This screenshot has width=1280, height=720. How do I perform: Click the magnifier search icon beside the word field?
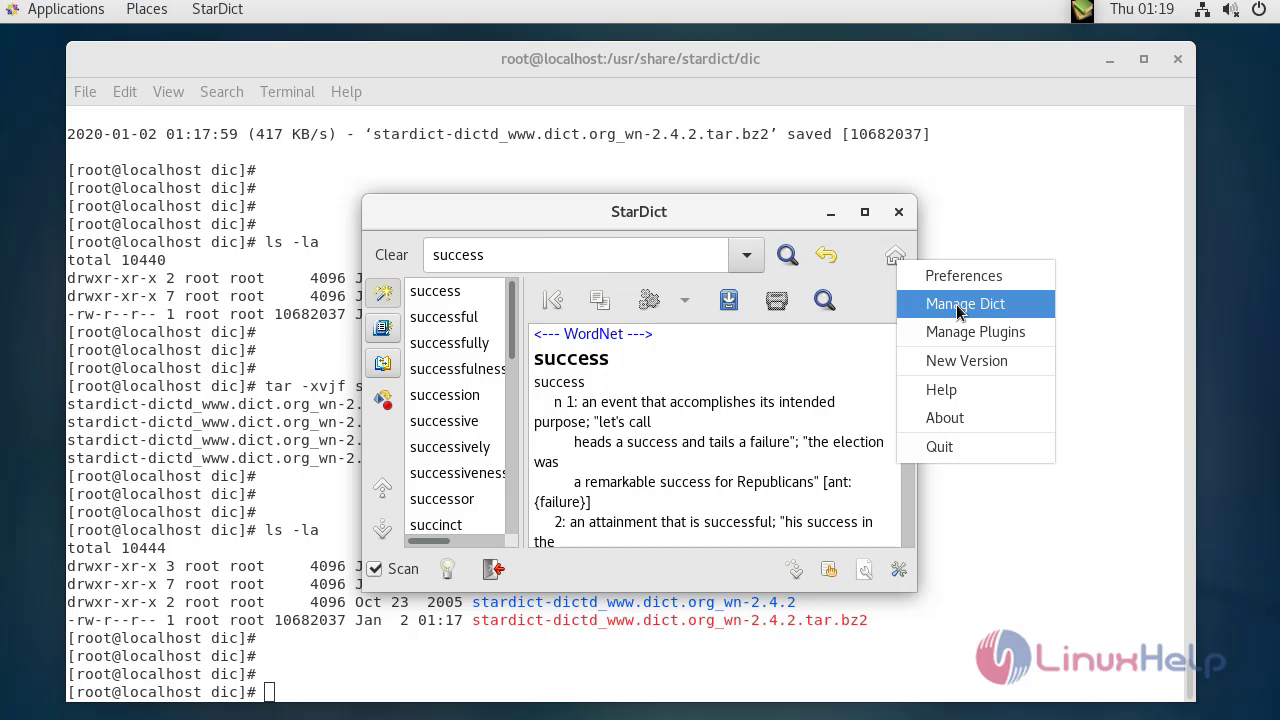(x=787, y=255)
